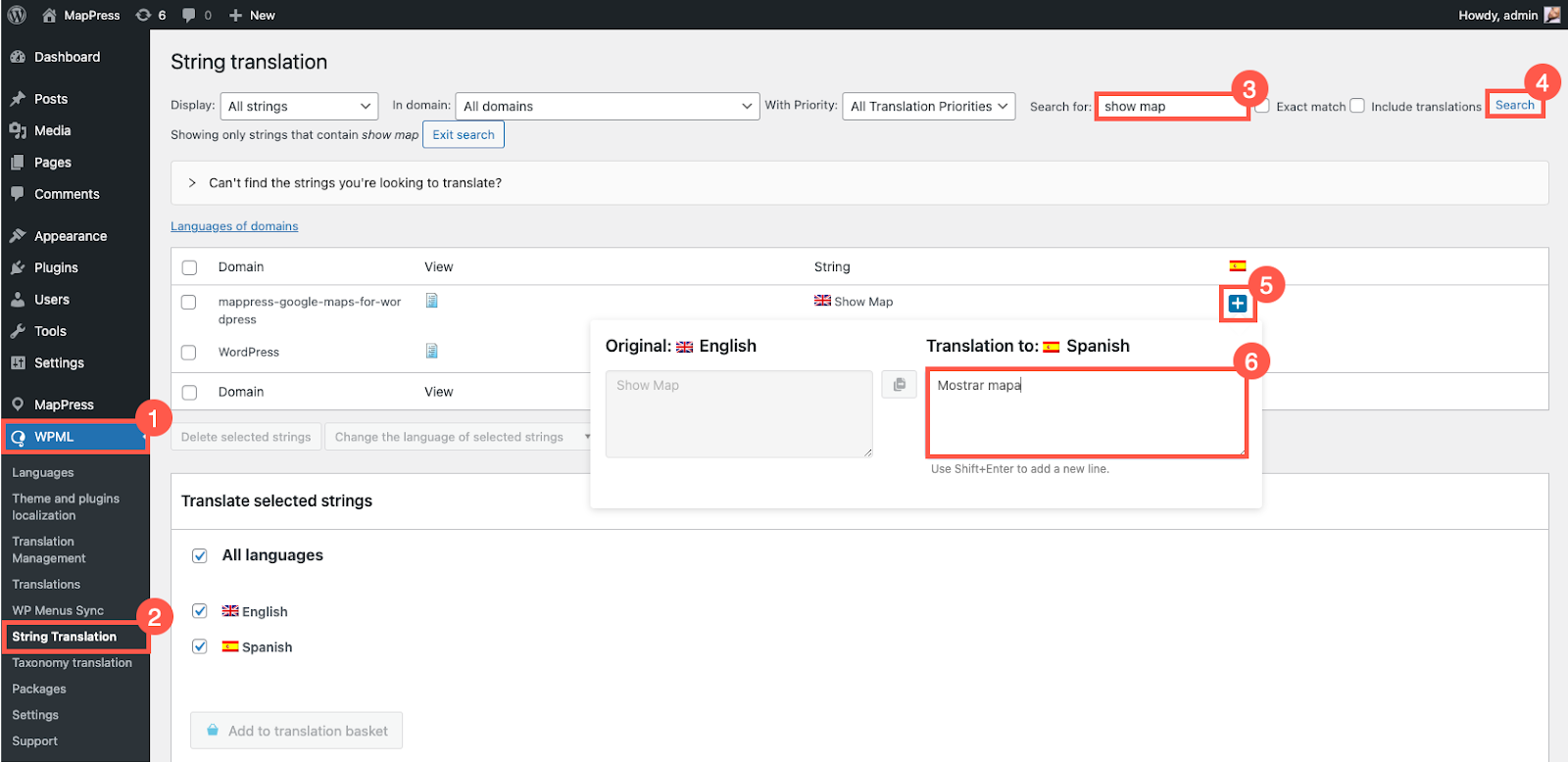
Task: Click the Spanish translation text area
Action: 1087,413
